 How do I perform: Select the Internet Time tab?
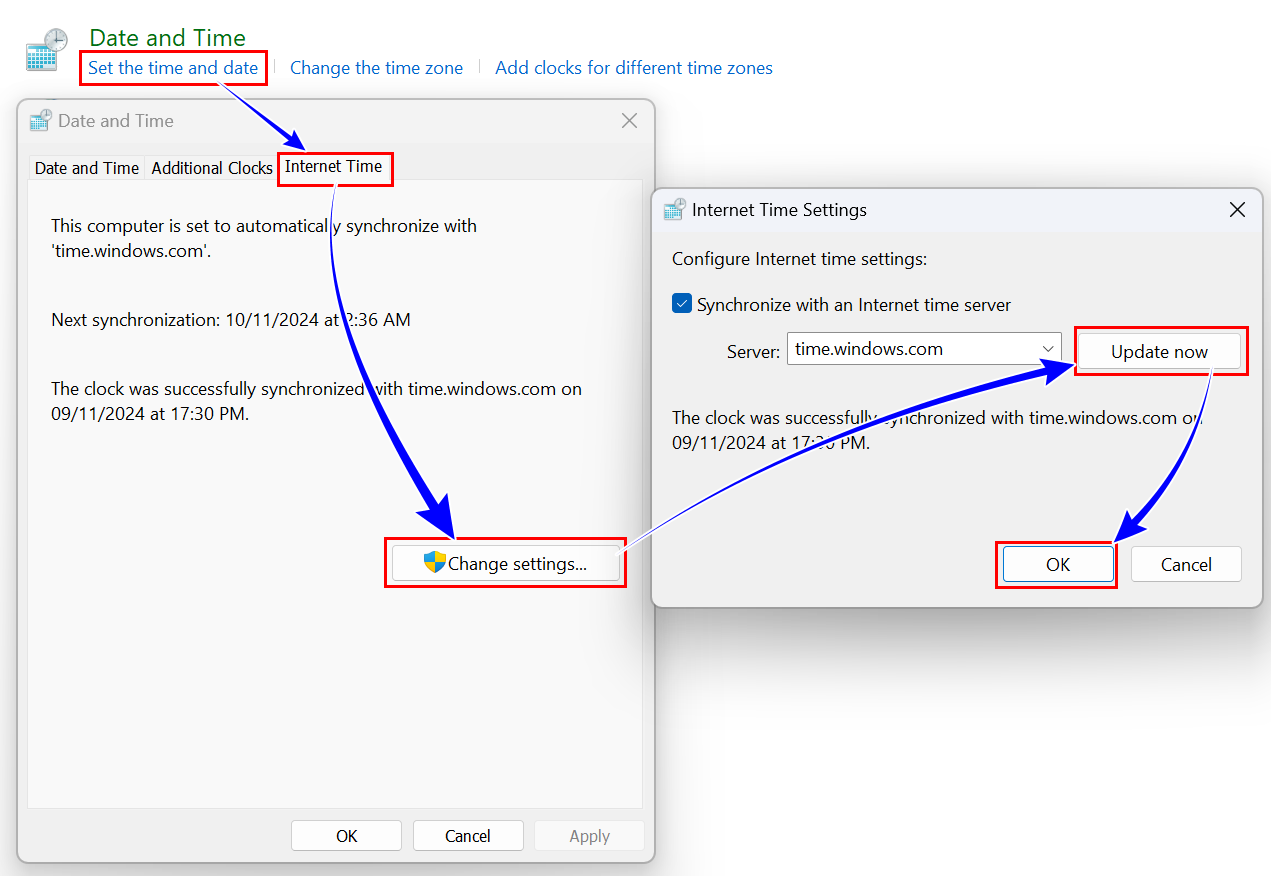click(333, 167)
